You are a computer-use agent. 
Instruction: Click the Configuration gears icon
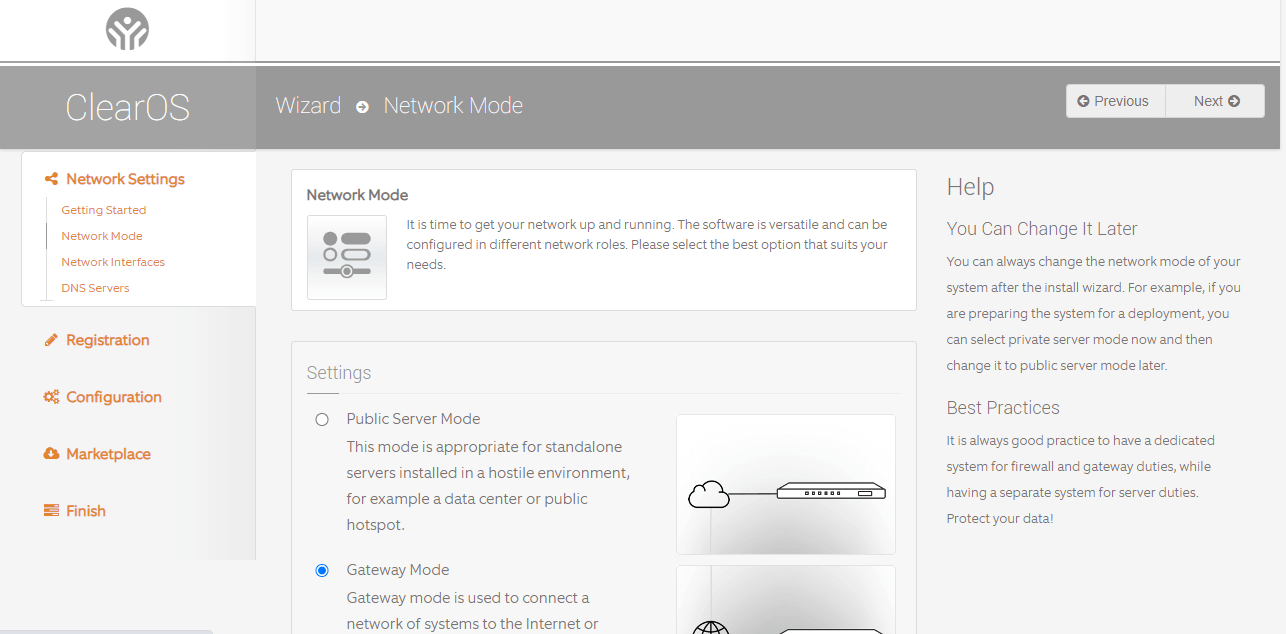coord(50,397)
